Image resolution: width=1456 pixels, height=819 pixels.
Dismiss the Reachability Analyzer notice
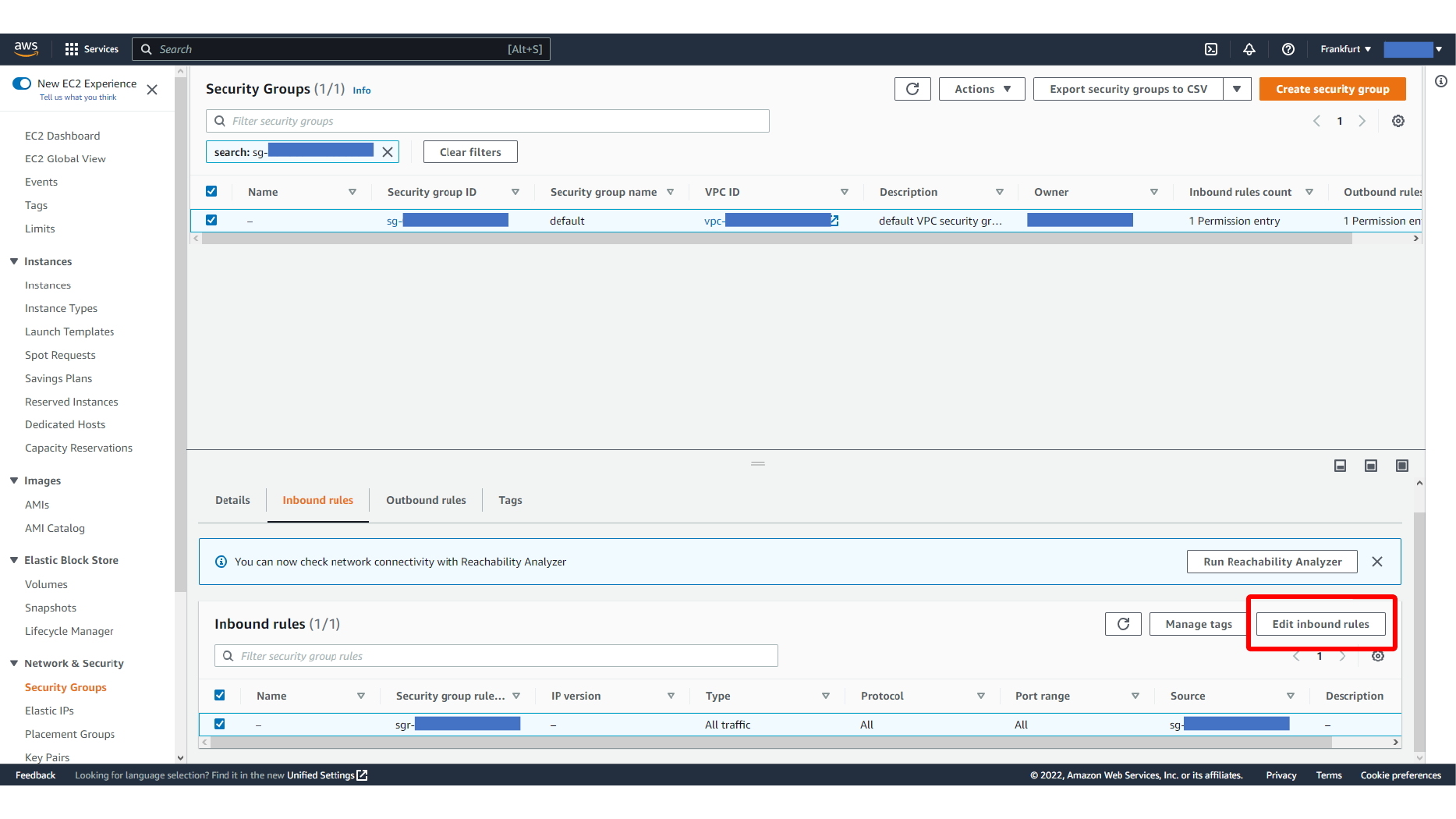pyautogui.click(x=1377, y=562)
